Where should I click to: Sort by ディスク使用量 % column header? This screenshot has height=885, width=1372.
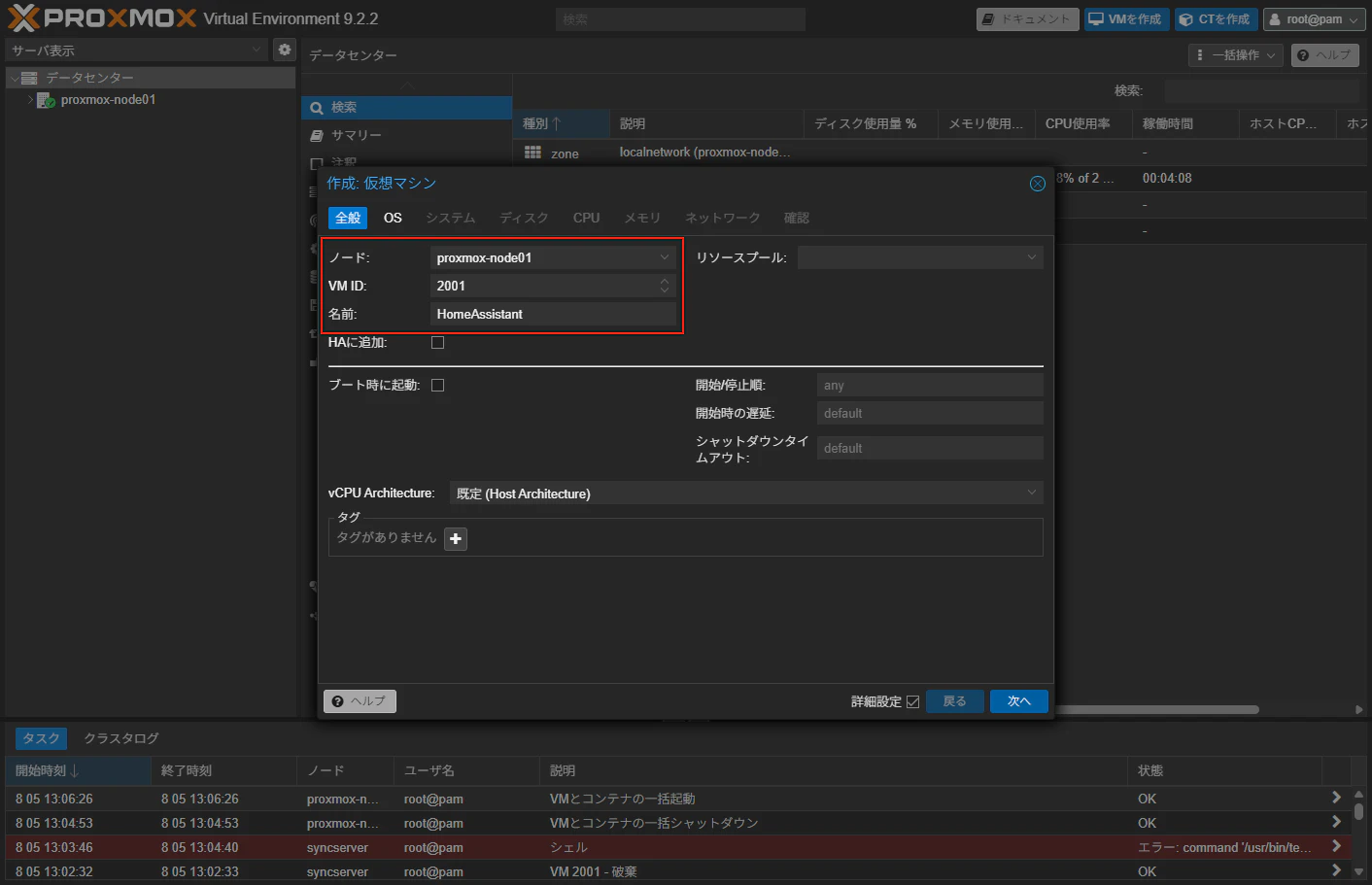(x=871, y=123)
